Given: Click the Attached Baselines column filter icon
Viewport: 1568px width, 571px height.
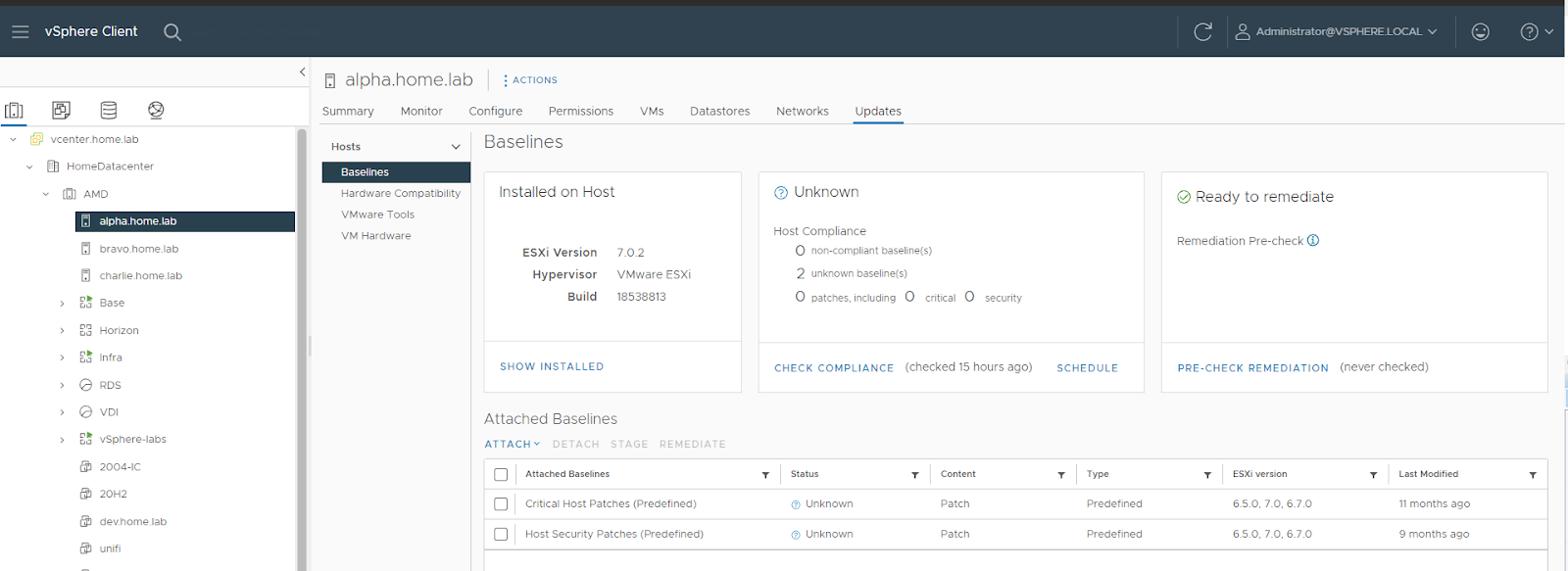Looking at the screenshot, I should point(765,475).
